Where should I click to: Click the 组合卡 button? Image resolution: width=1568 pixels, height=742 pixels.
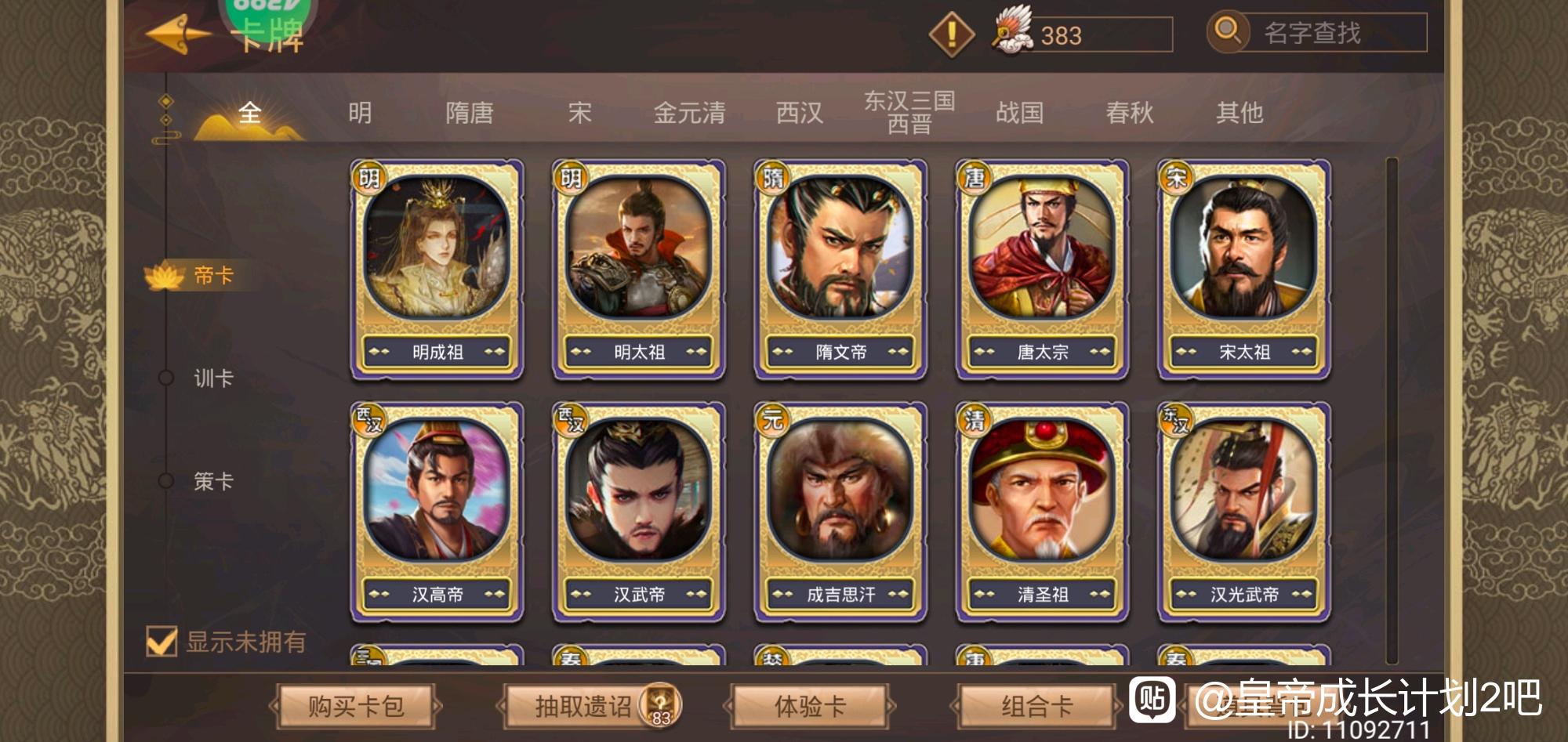tap(1036, 706)
